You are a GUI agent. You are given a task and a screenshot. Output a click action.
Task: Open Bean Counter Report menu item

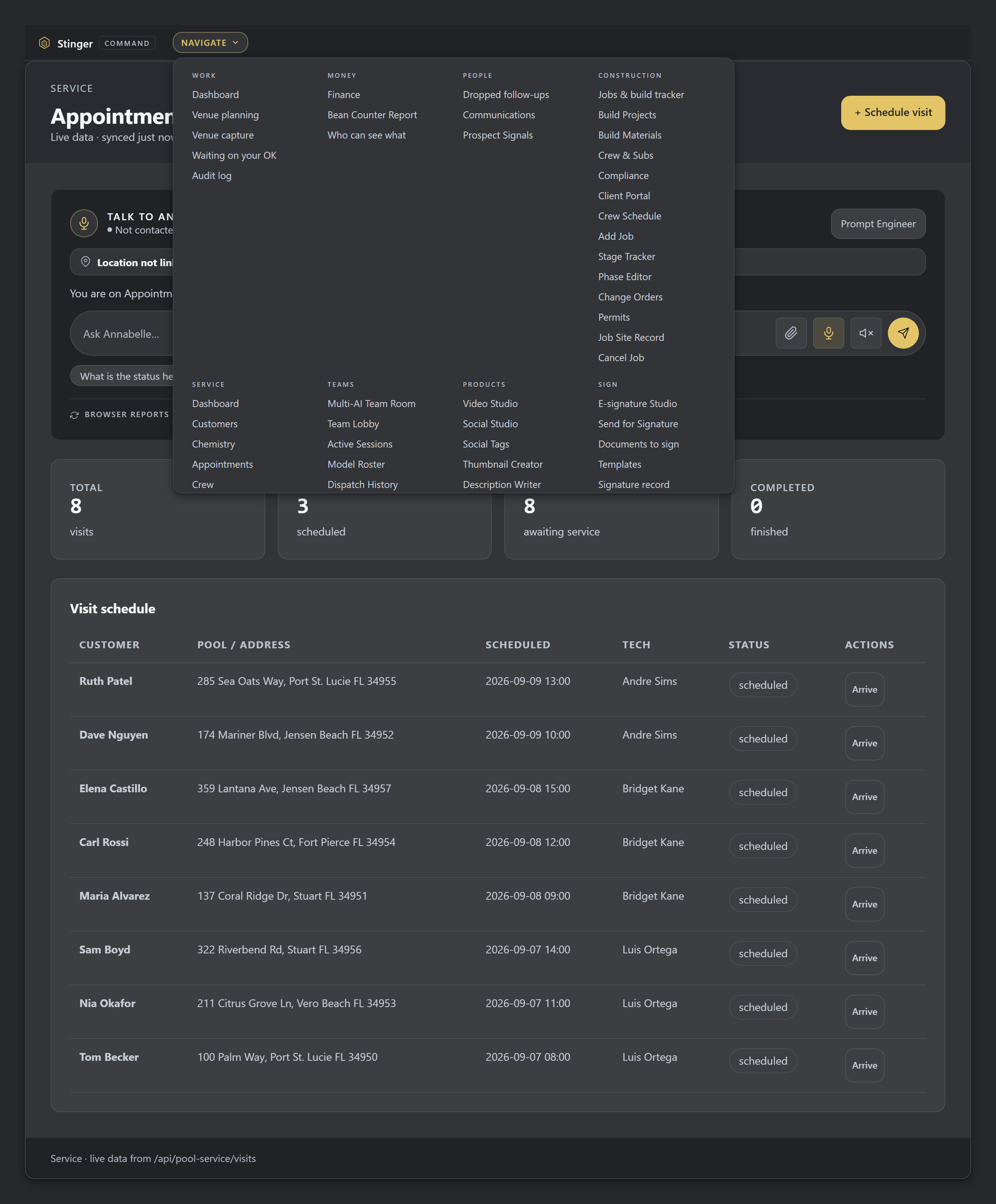[372, 115]
